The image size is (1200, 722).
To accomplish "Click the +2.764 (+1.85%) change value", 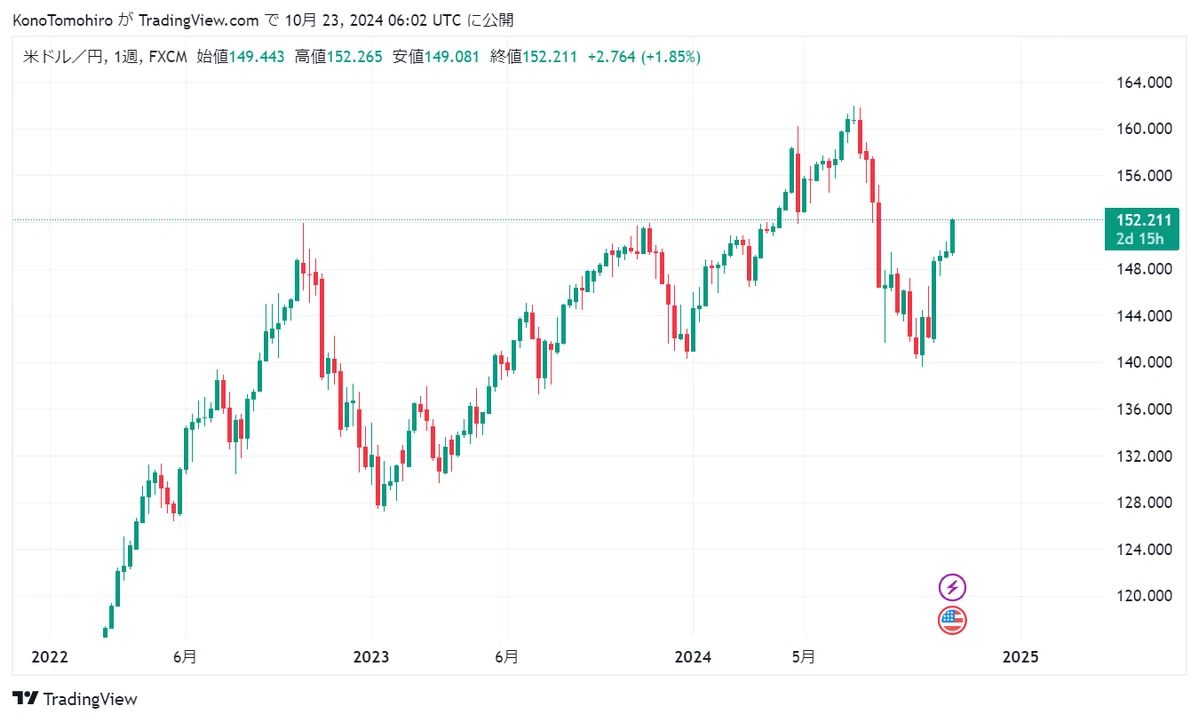I will tap(643, 57).
